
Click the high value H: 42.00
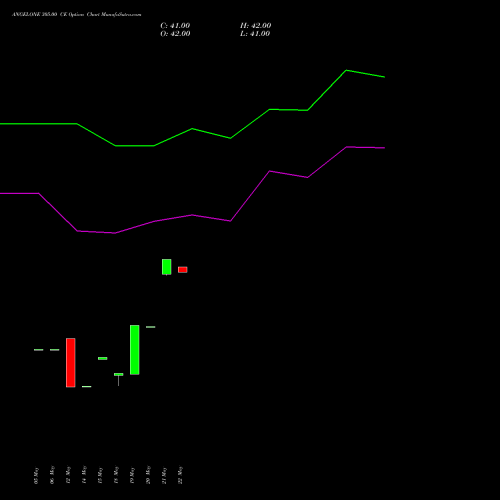tap(255, 26)
